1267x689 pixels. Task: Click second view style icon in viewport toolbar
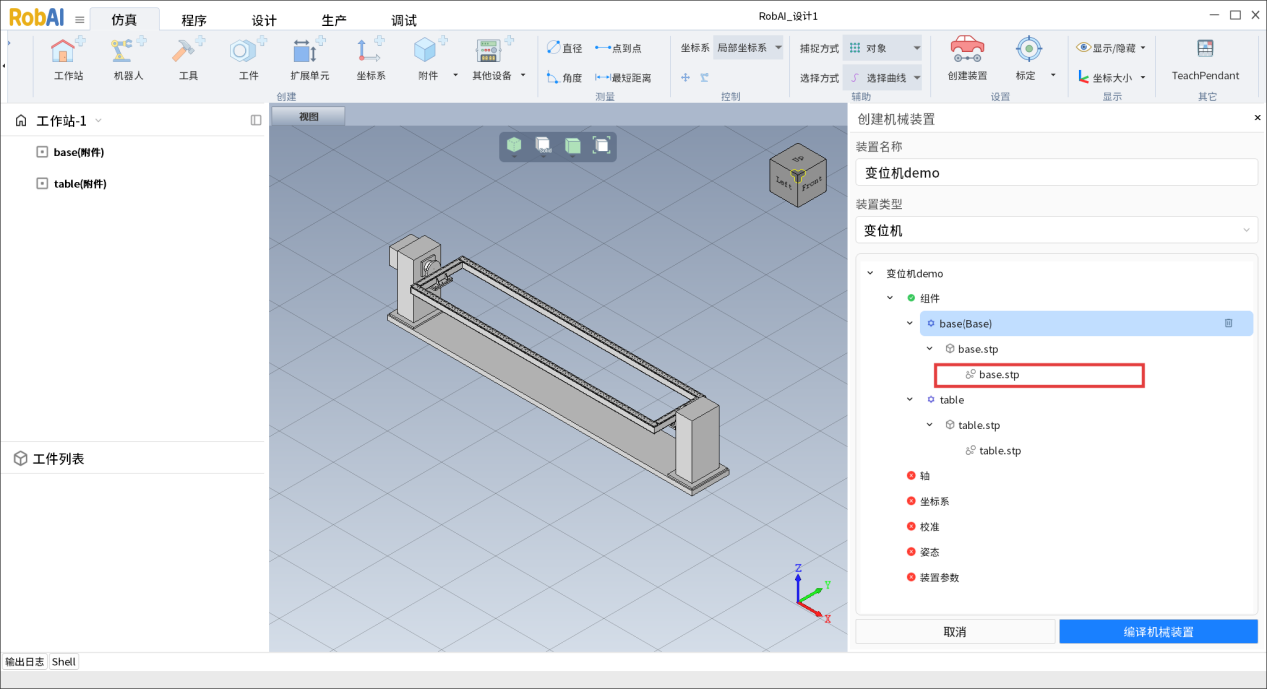[543, 146]
